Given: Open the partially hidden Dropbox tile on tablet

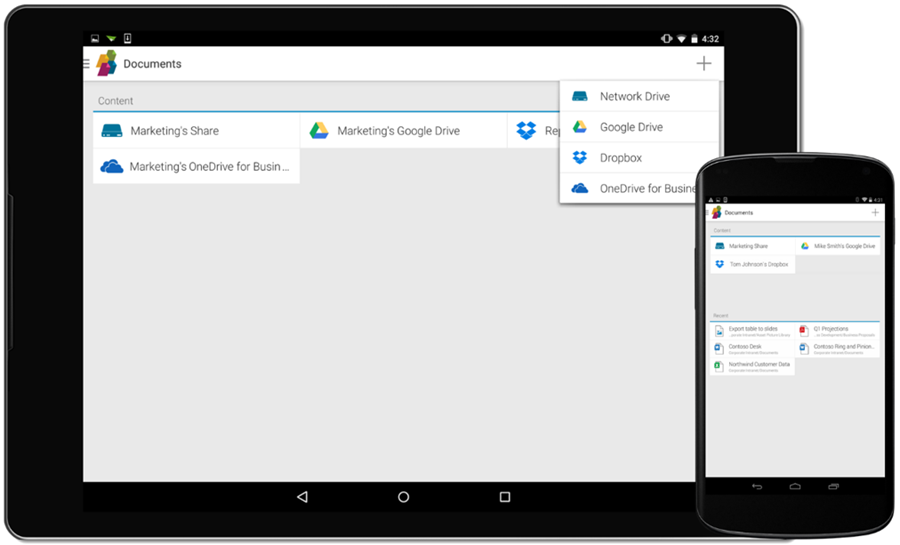Looking at the screenshot, I should coord(534,131).
